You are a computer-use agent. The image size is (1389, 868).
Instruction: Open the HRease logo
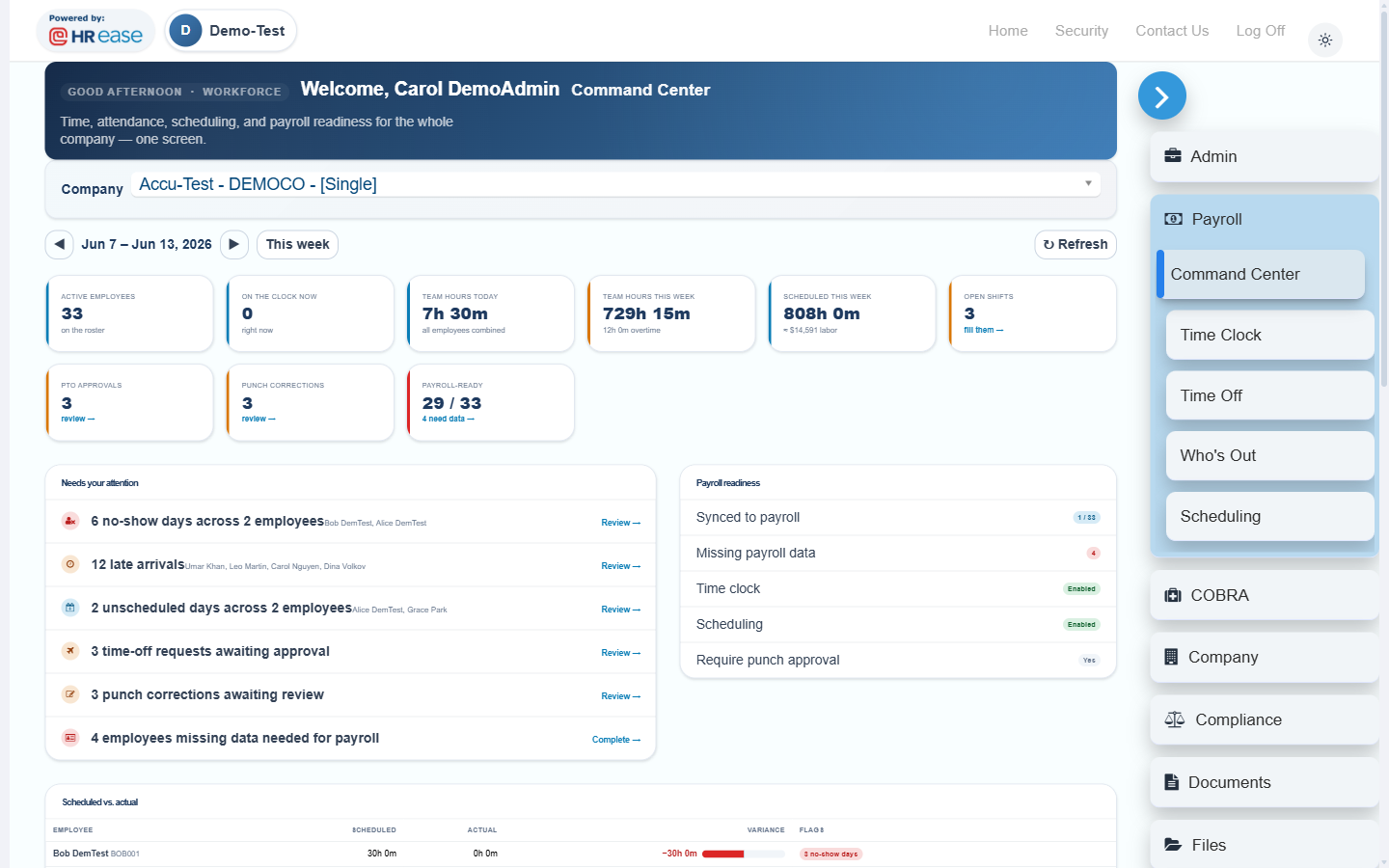click(95, 31)
